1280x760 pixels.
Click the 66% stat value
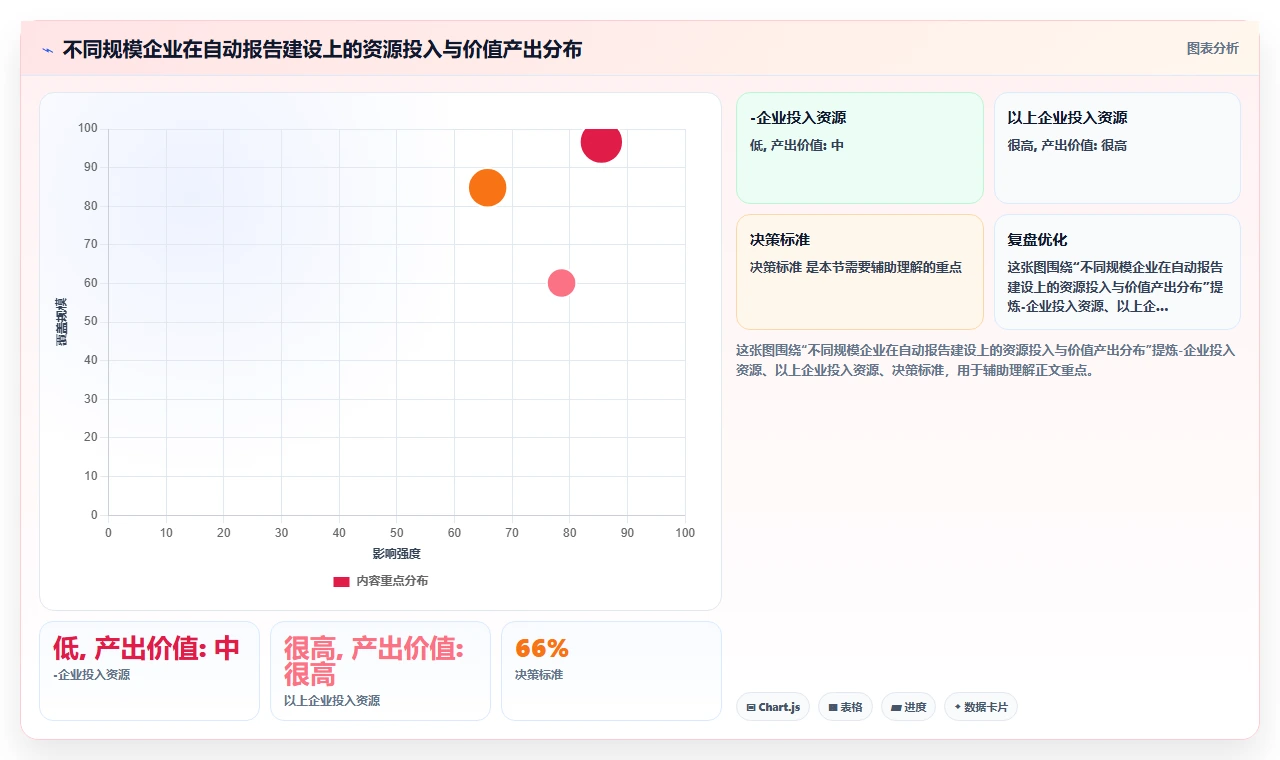tap(542, 648)
